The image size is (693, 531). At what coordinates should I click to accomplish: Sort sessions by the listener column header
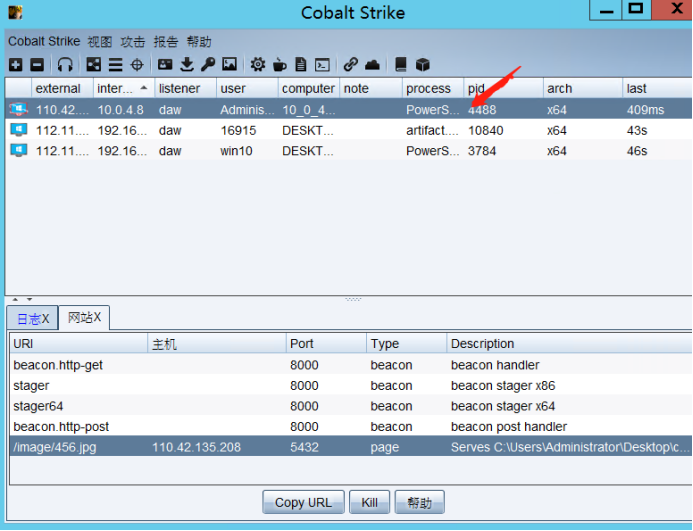[x=186, y=88]
